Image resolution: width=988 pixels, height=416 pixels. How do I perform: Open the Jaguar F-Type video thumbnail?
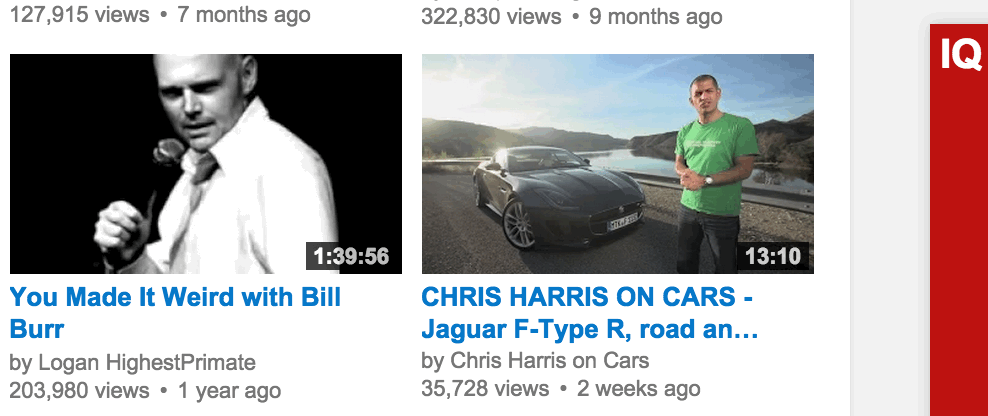618,164
